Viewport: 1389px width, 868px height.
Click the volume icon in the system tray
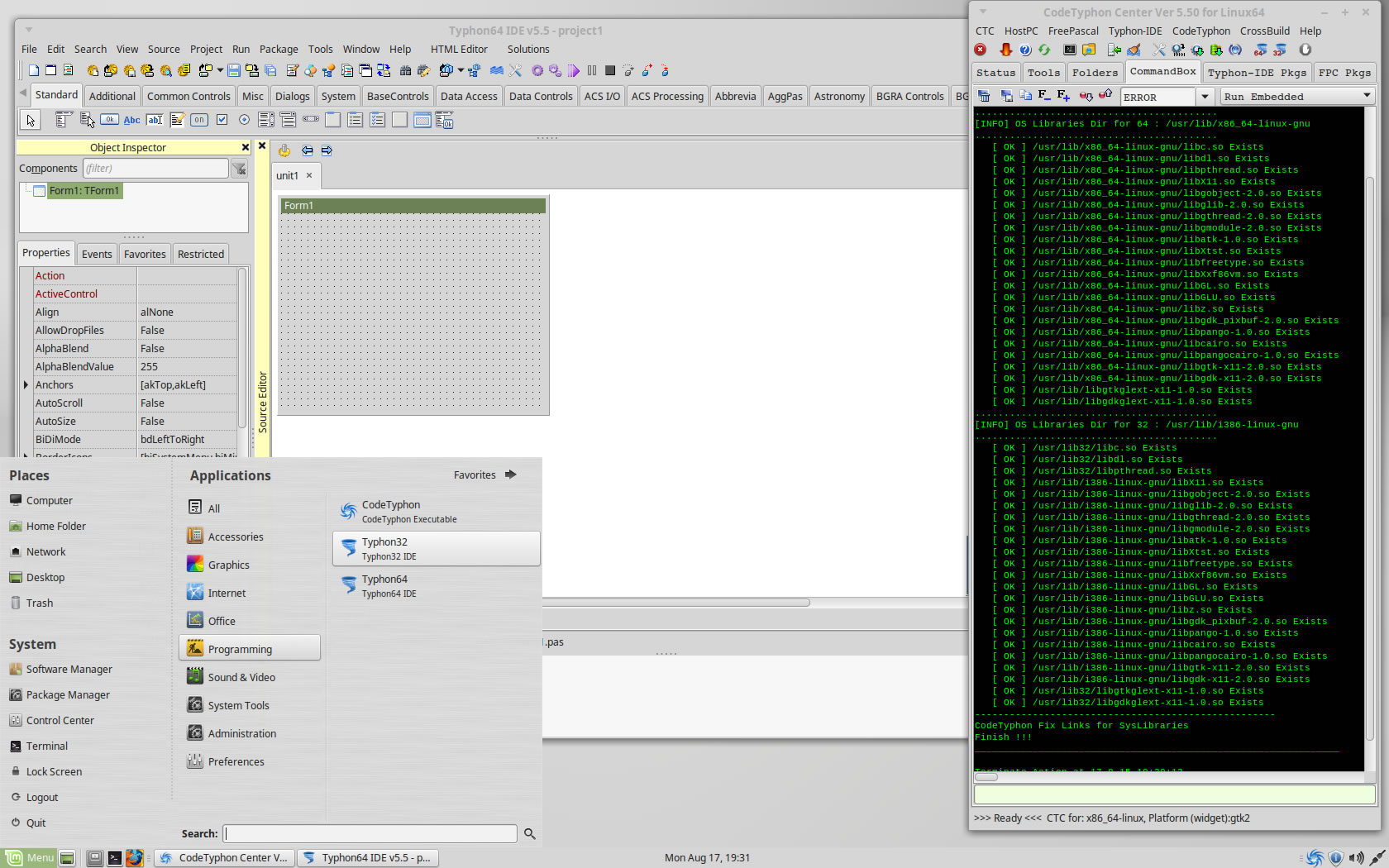[1356, 858]
